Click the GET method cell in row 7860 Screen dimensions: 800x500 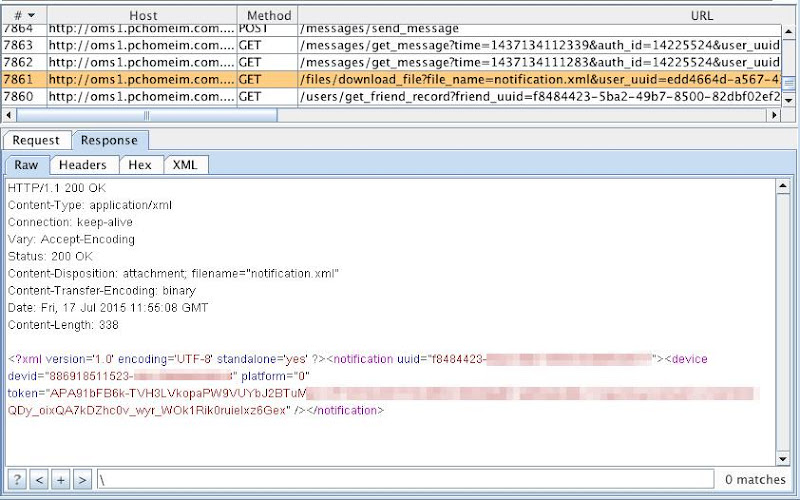click(x=267, y=97)
